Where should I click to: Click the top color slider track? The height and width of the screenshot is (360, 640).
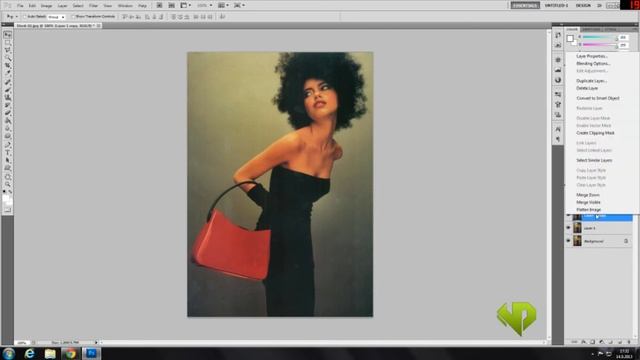pyautogui.click(x=600, y=37)
